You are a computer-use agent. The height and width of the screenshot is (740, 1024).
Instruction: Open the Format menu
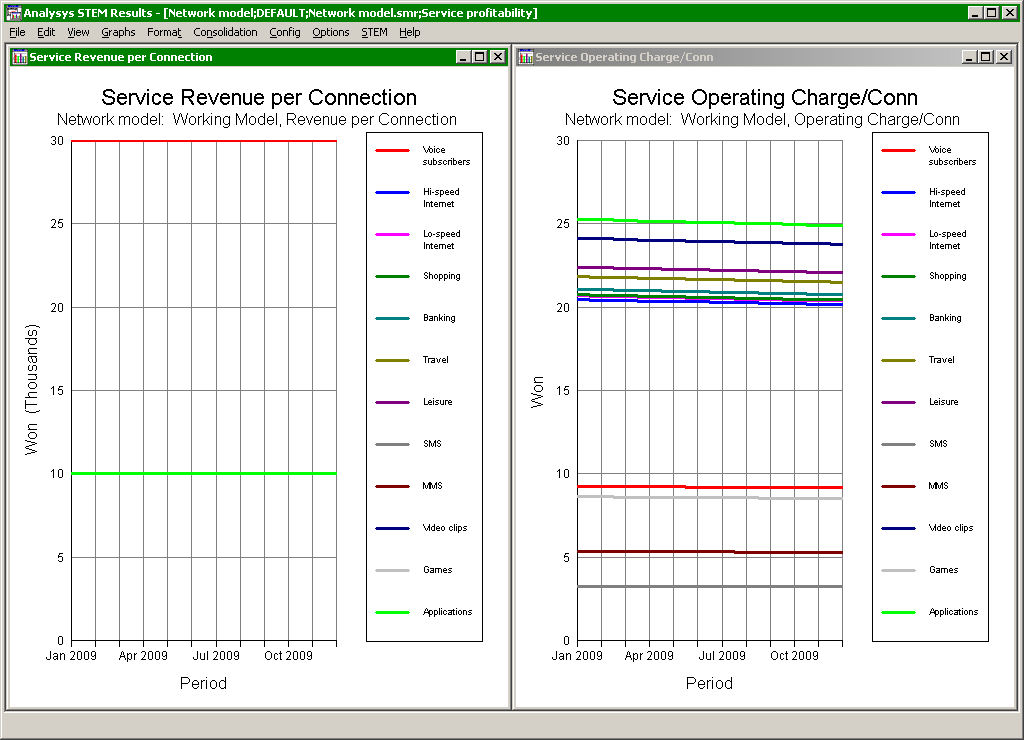point(164,32)
